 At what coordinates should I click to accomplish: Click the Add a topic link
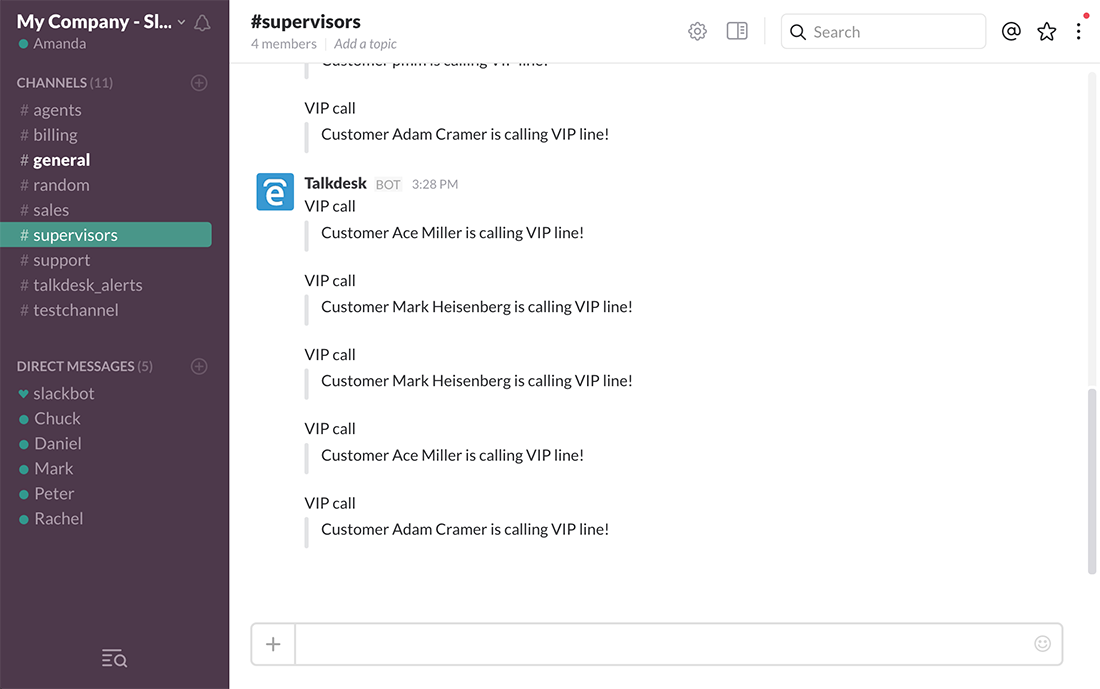[365, 44]
